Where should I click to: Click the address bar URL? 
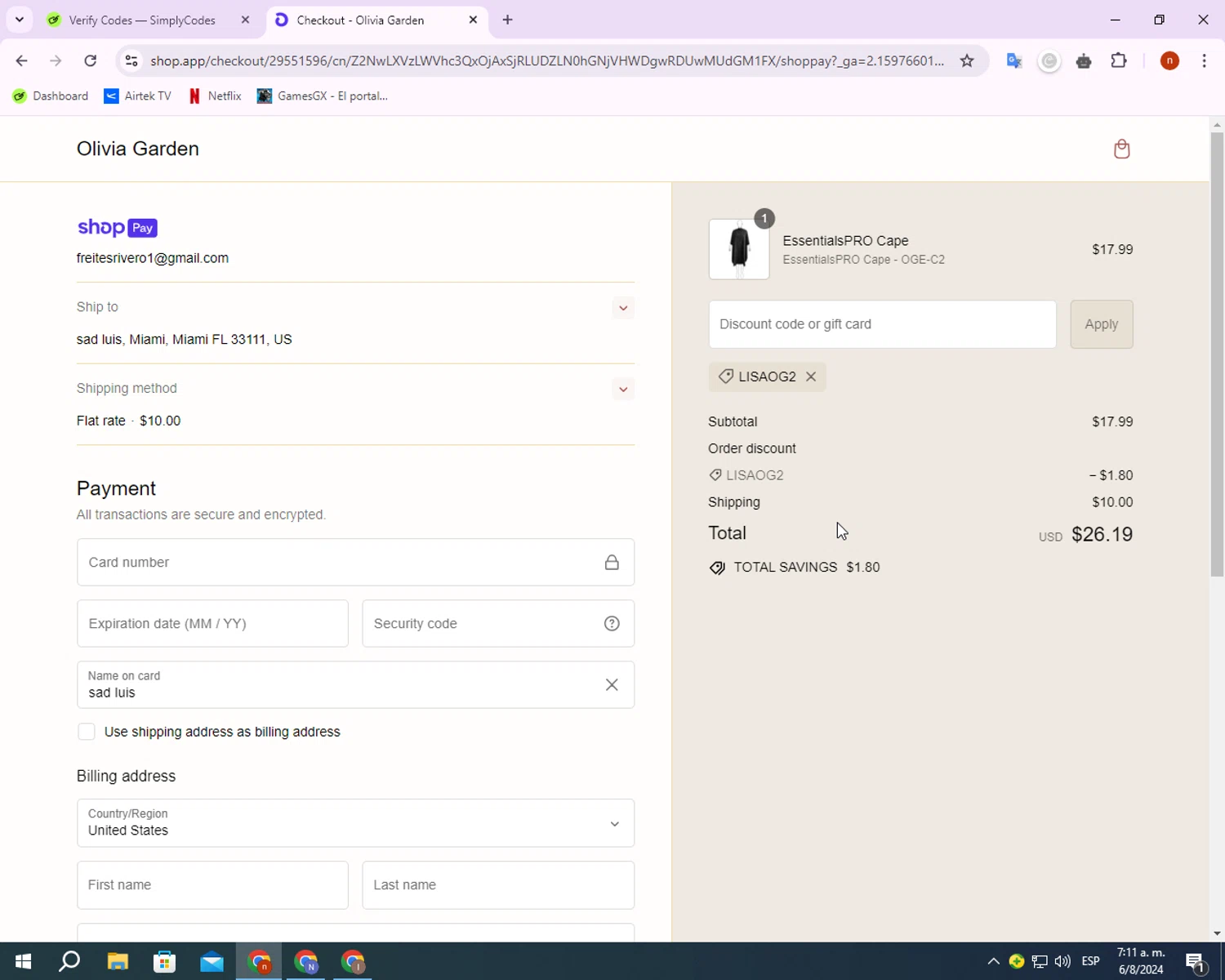click(547, 61)
